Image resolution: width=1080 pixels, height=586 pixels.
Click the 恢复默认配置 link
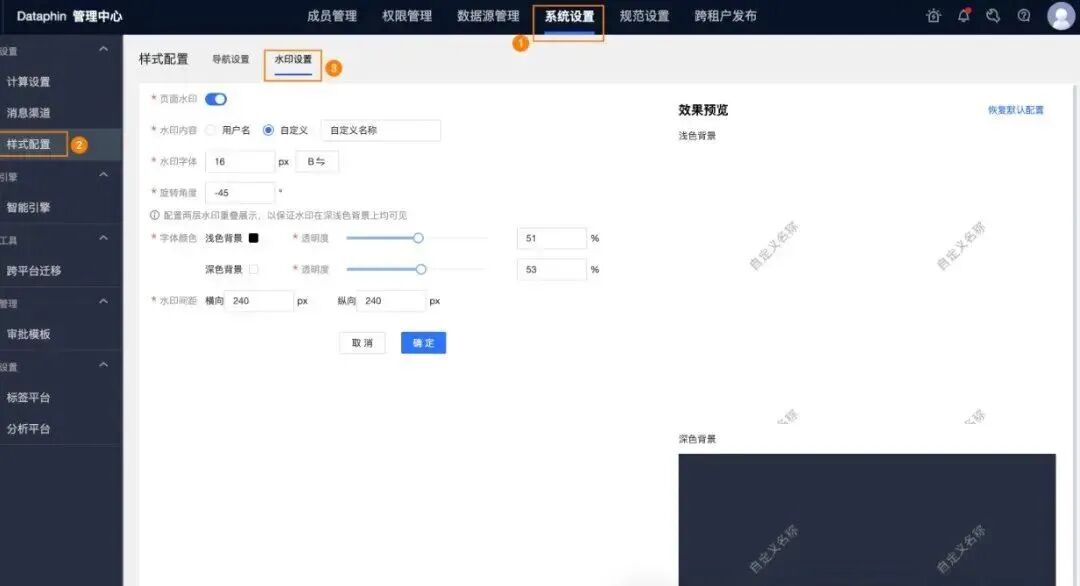1016,110
